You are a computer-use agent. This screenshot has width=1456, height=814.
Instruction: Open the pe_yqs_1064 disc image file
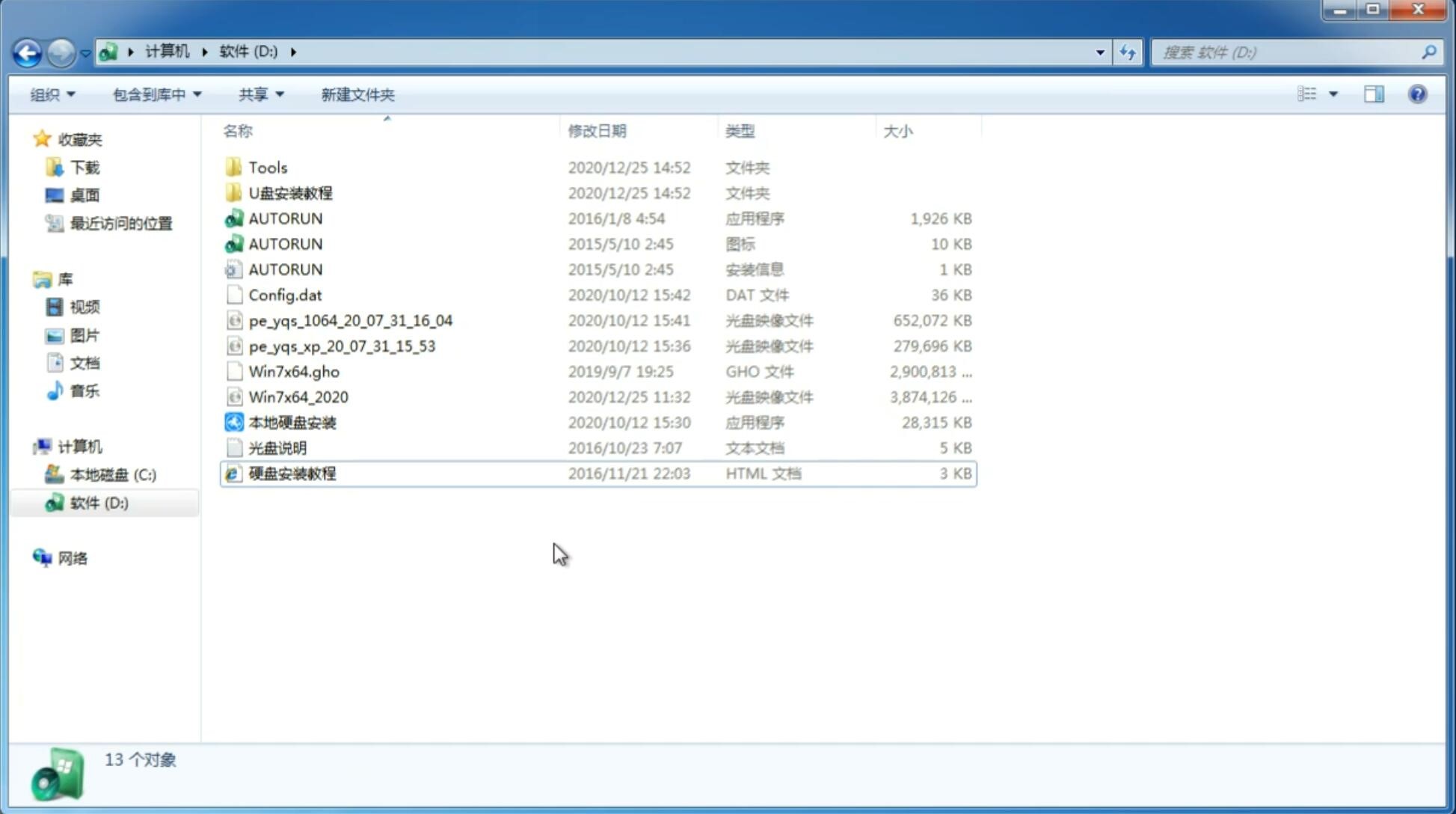tap(350, 320)
